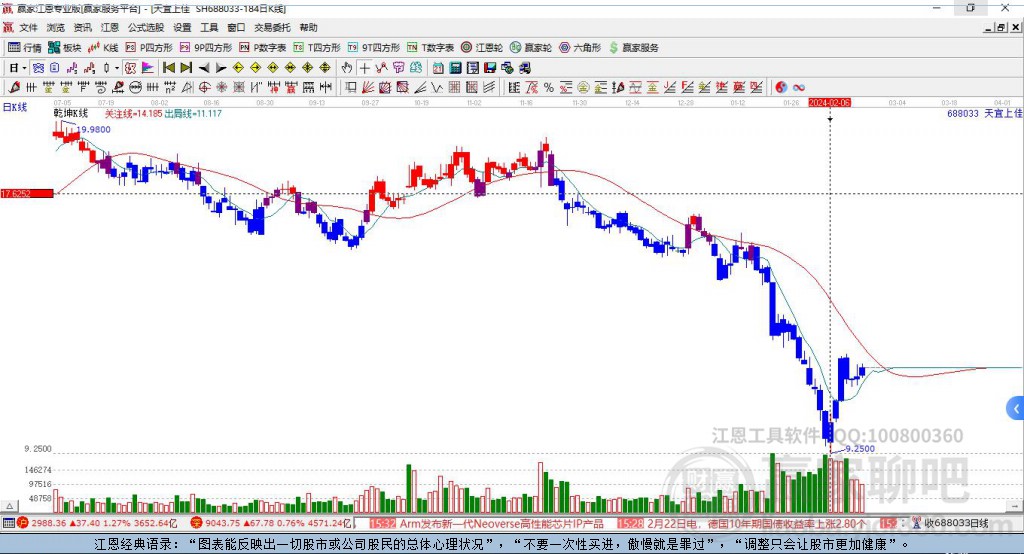Move chart one step left with black arrow

pos(204,67)
